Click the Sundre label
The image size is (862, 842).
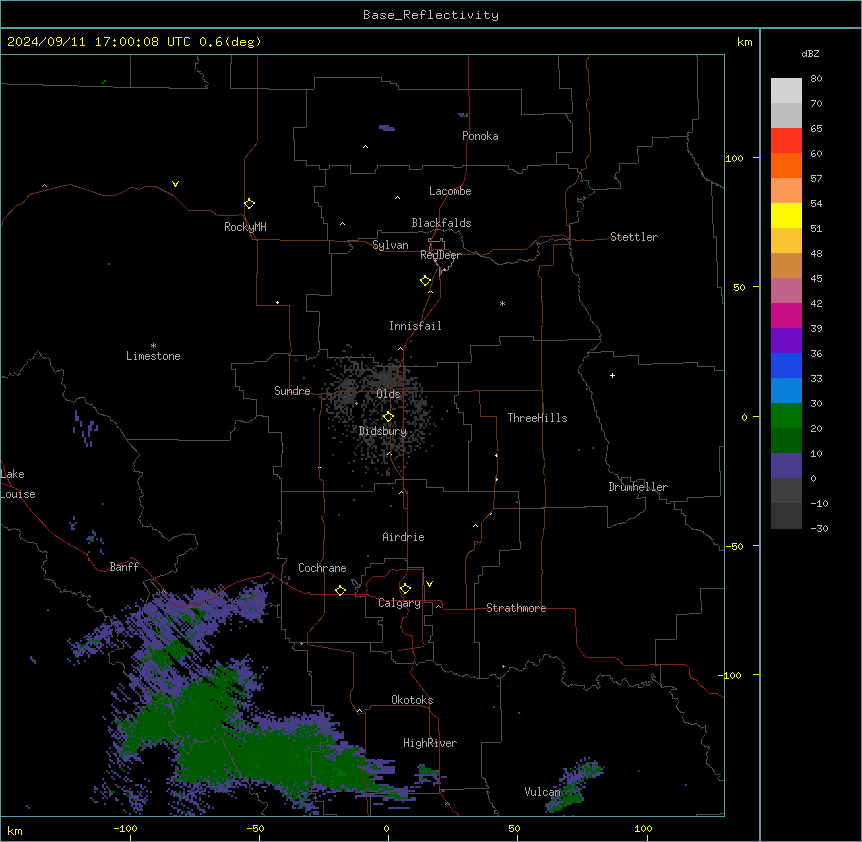(x=292, y=391)
